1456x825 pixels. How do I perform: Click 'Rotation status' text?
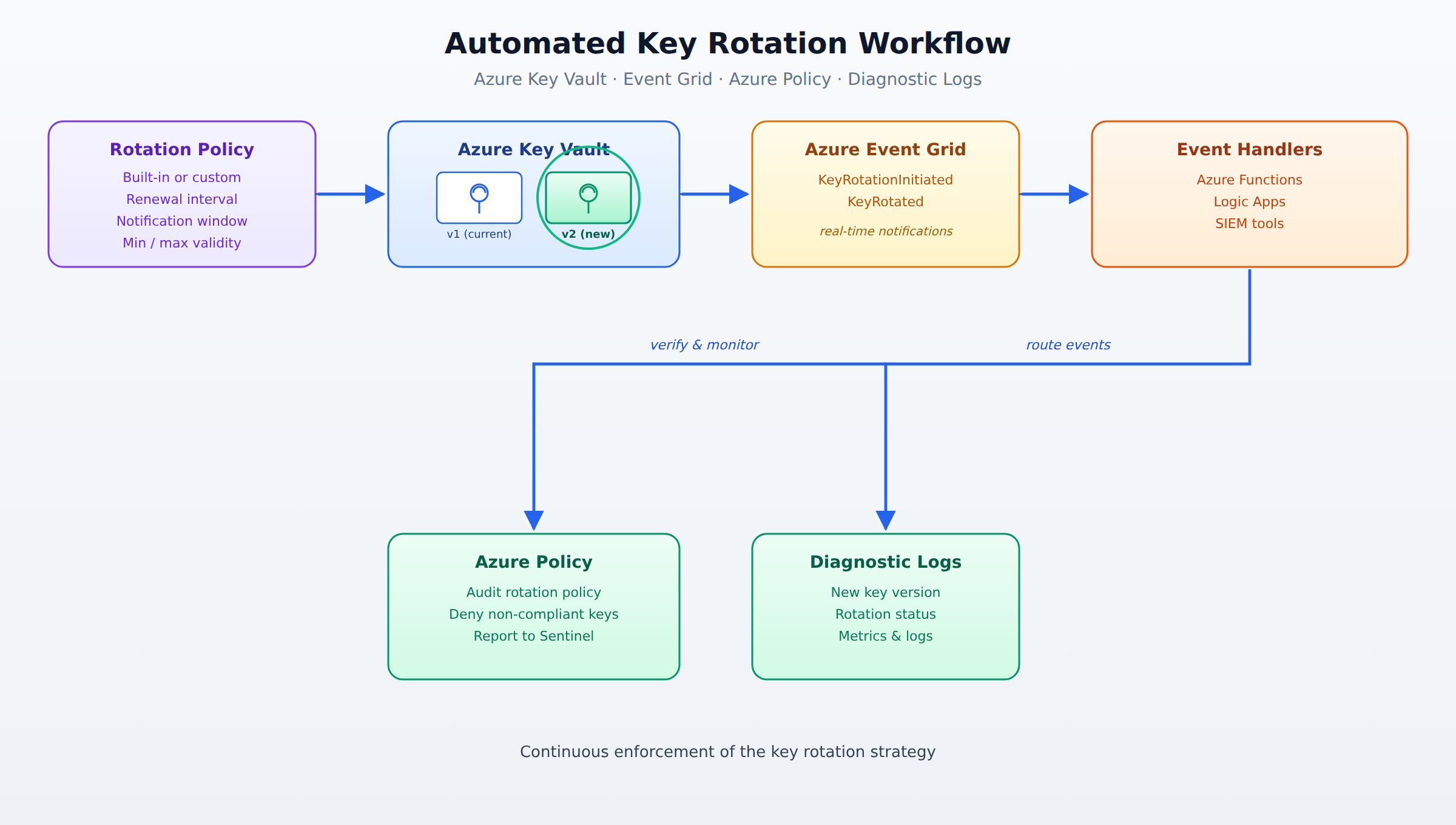pyautogui.click(x=886, y=615)
